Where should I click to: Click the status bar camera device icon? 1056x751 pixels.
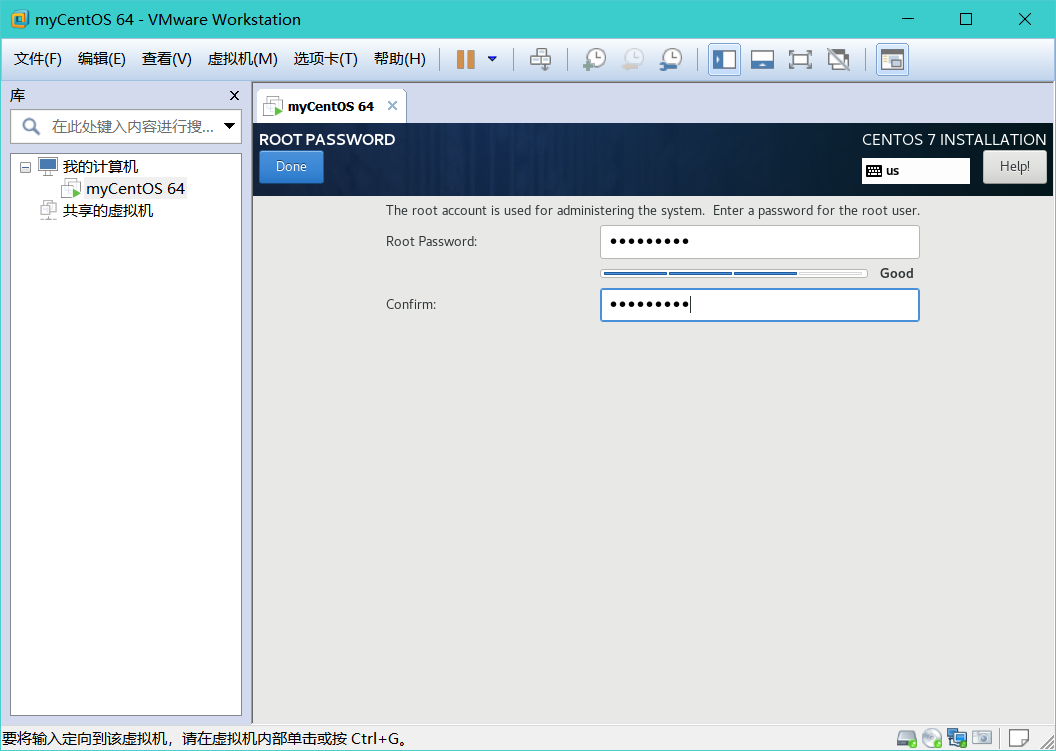click(x=982, y=738)
